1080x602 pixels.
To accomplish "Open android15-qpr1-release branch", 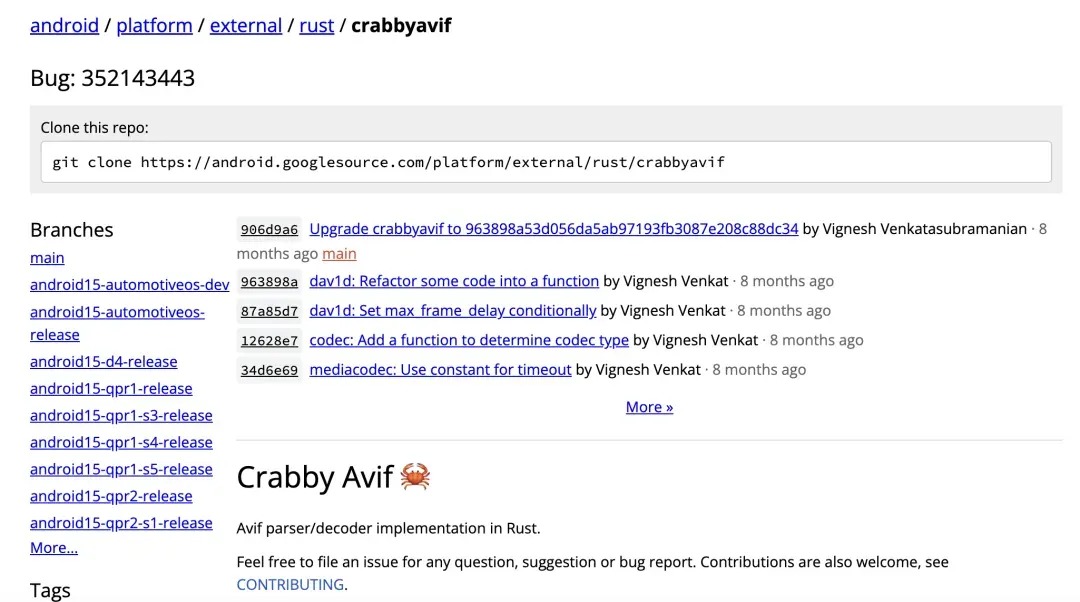I will pos(111,389).
